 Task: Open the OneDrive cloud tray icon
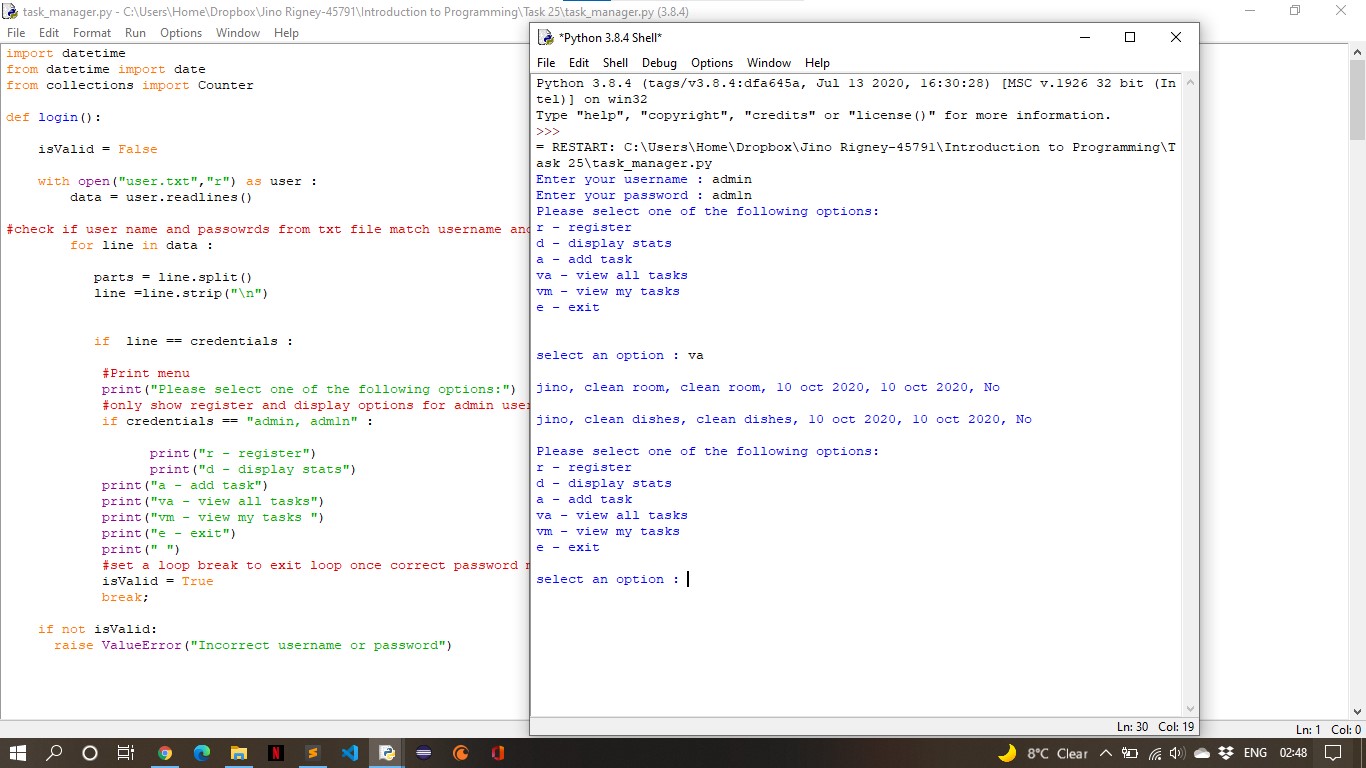(x=1202, y=753)
